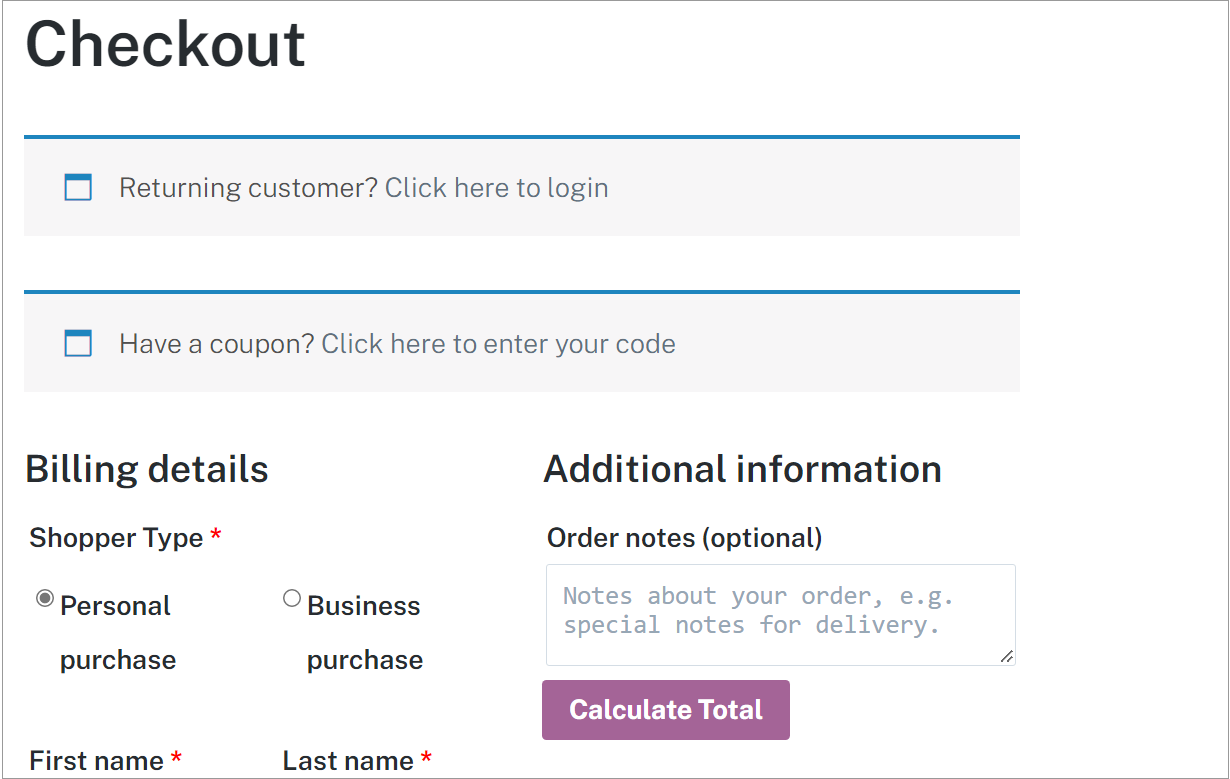Click the Additional information heading

(x=742, y=469)
